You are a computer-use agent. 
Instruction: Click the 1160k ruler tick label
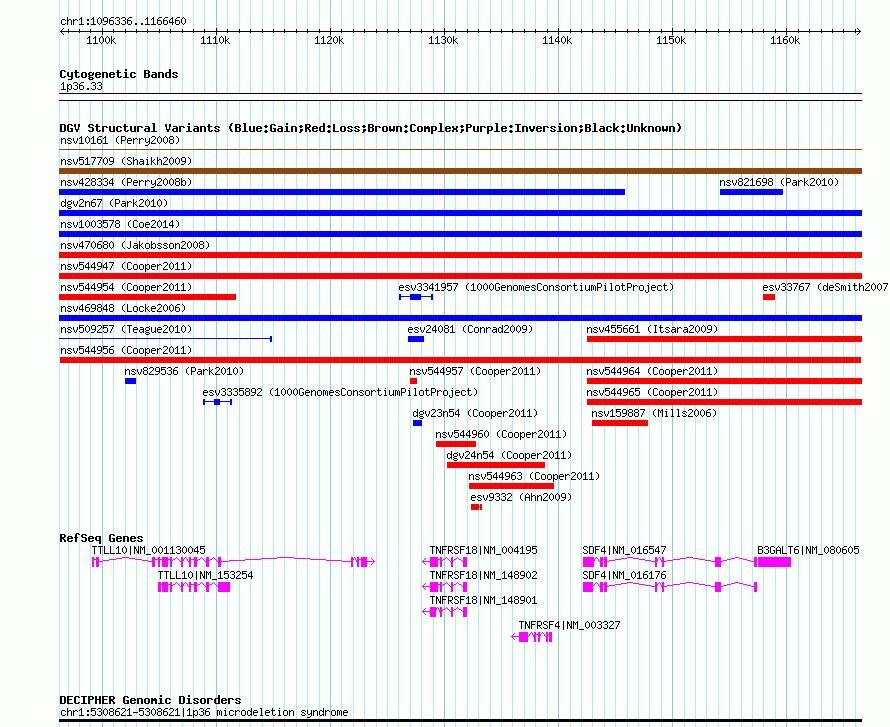785,40
